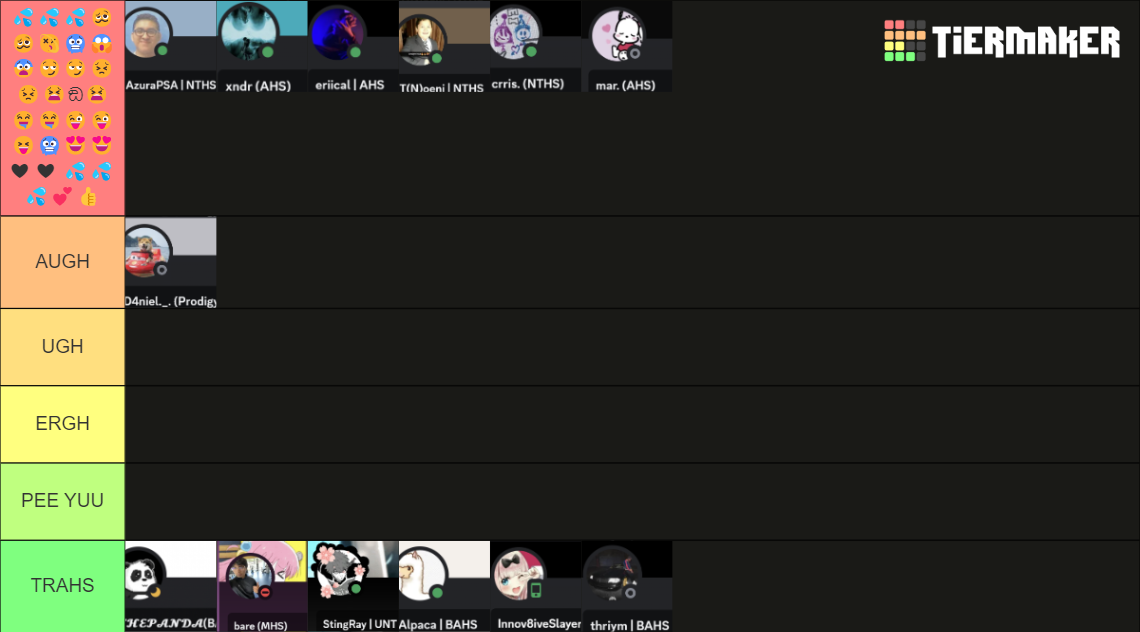
Task: Click the Lightning McQueen avatar of D4niel
Action: (148, 251)
